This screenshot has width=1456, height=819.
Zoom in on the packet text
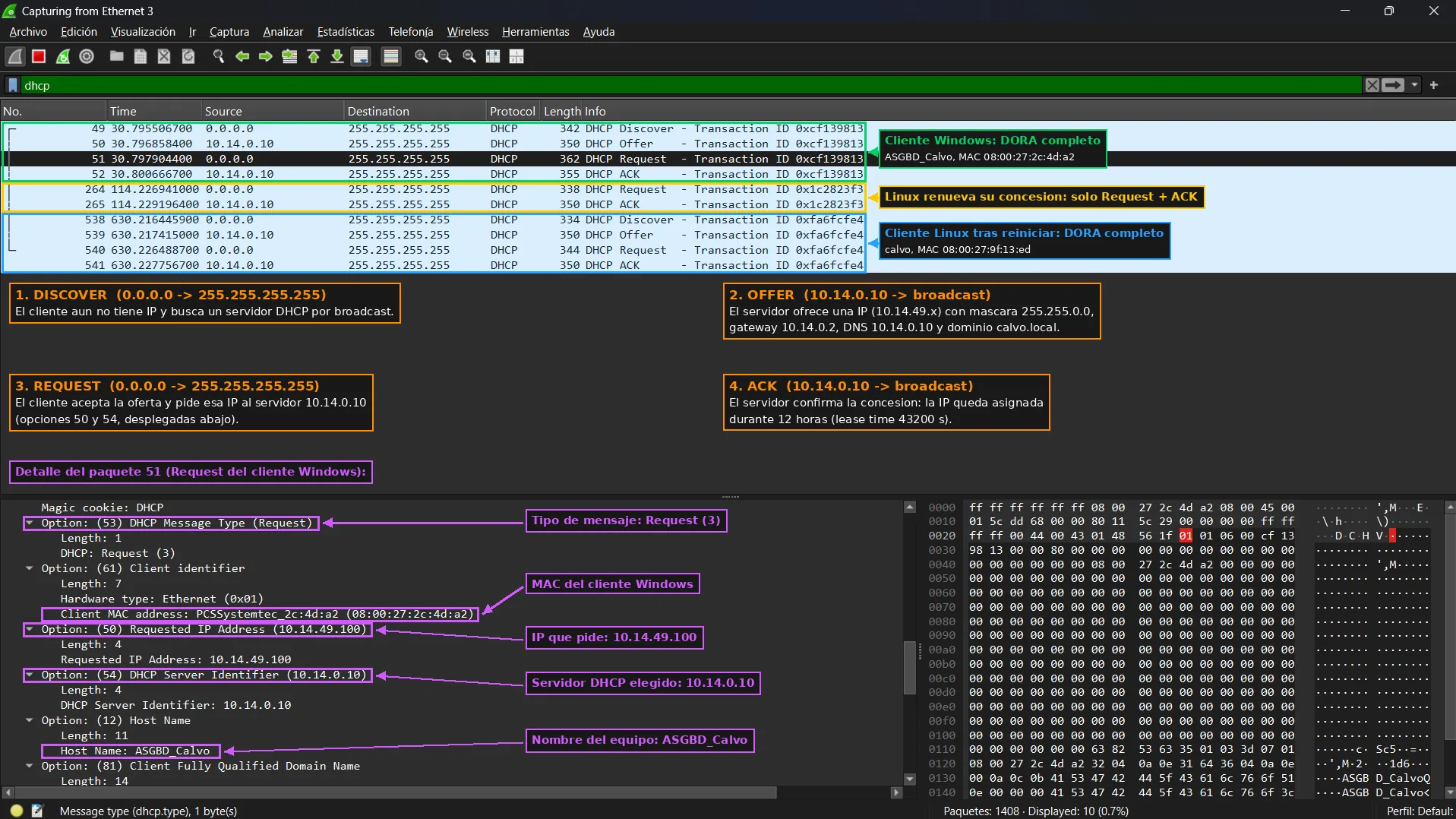422,56
